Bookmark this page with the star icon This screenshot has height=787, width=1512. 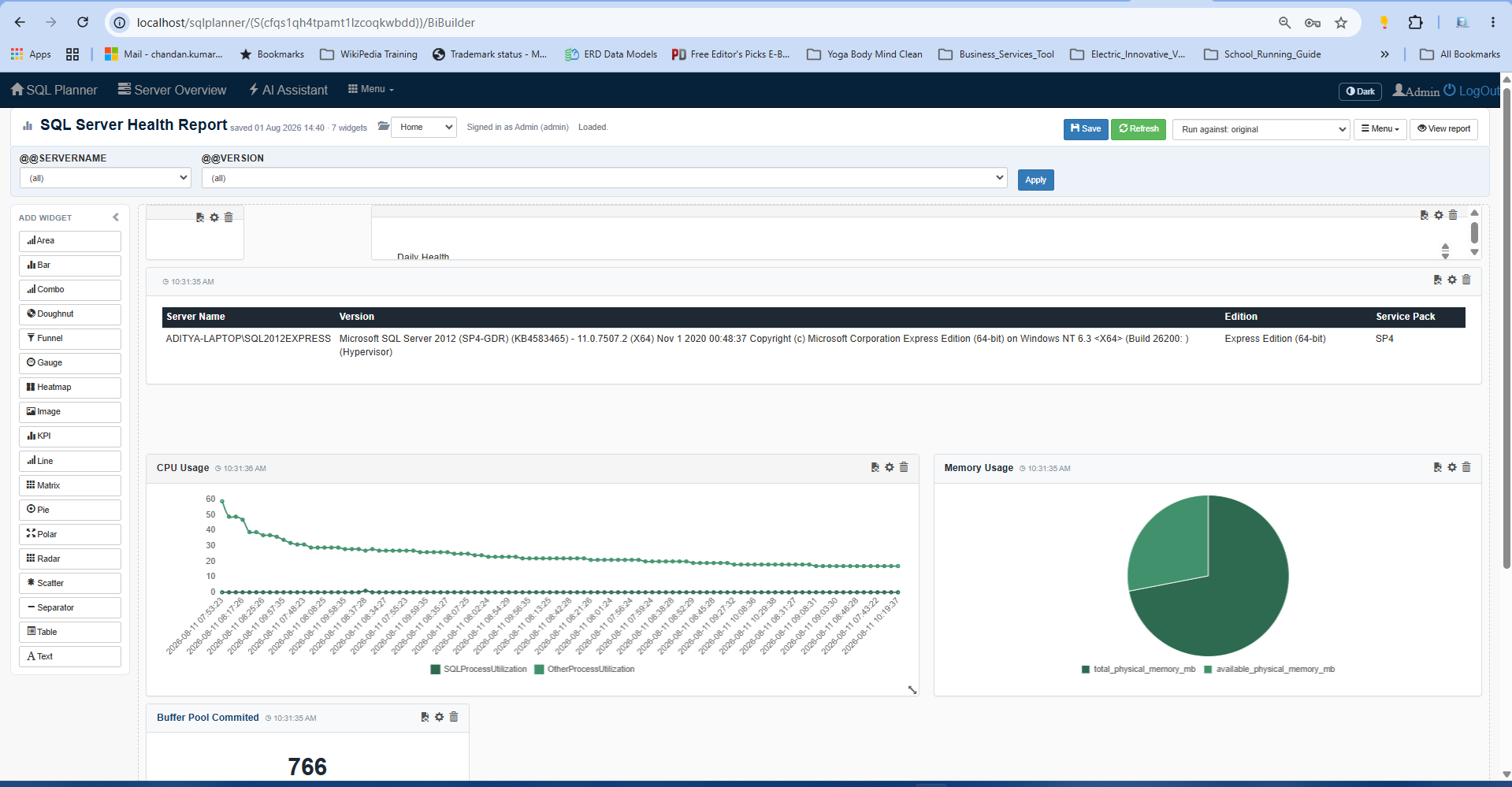pos(1341,23)
